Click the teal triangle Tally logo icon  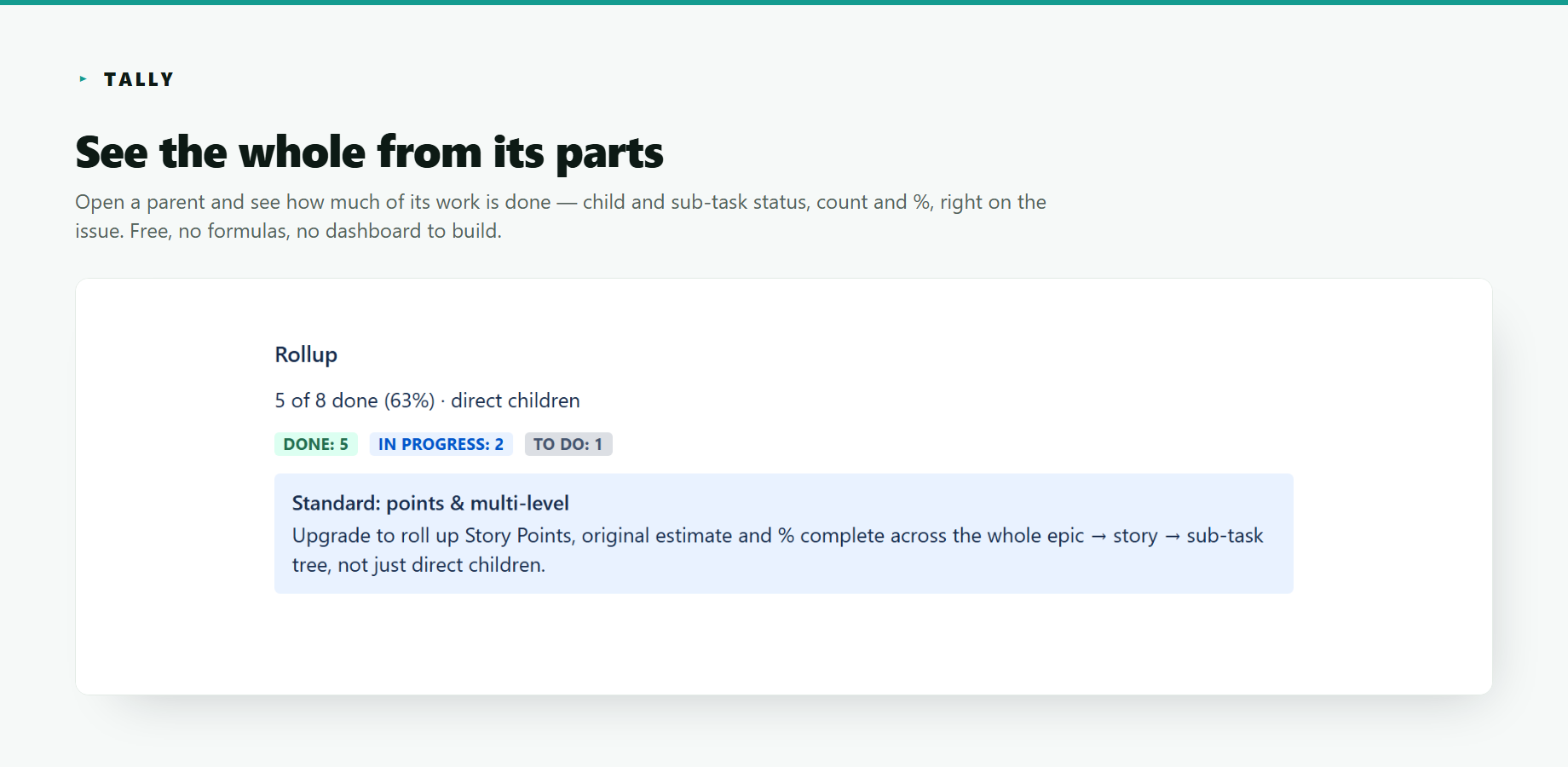pyautogui.click(x=84, y=79)
